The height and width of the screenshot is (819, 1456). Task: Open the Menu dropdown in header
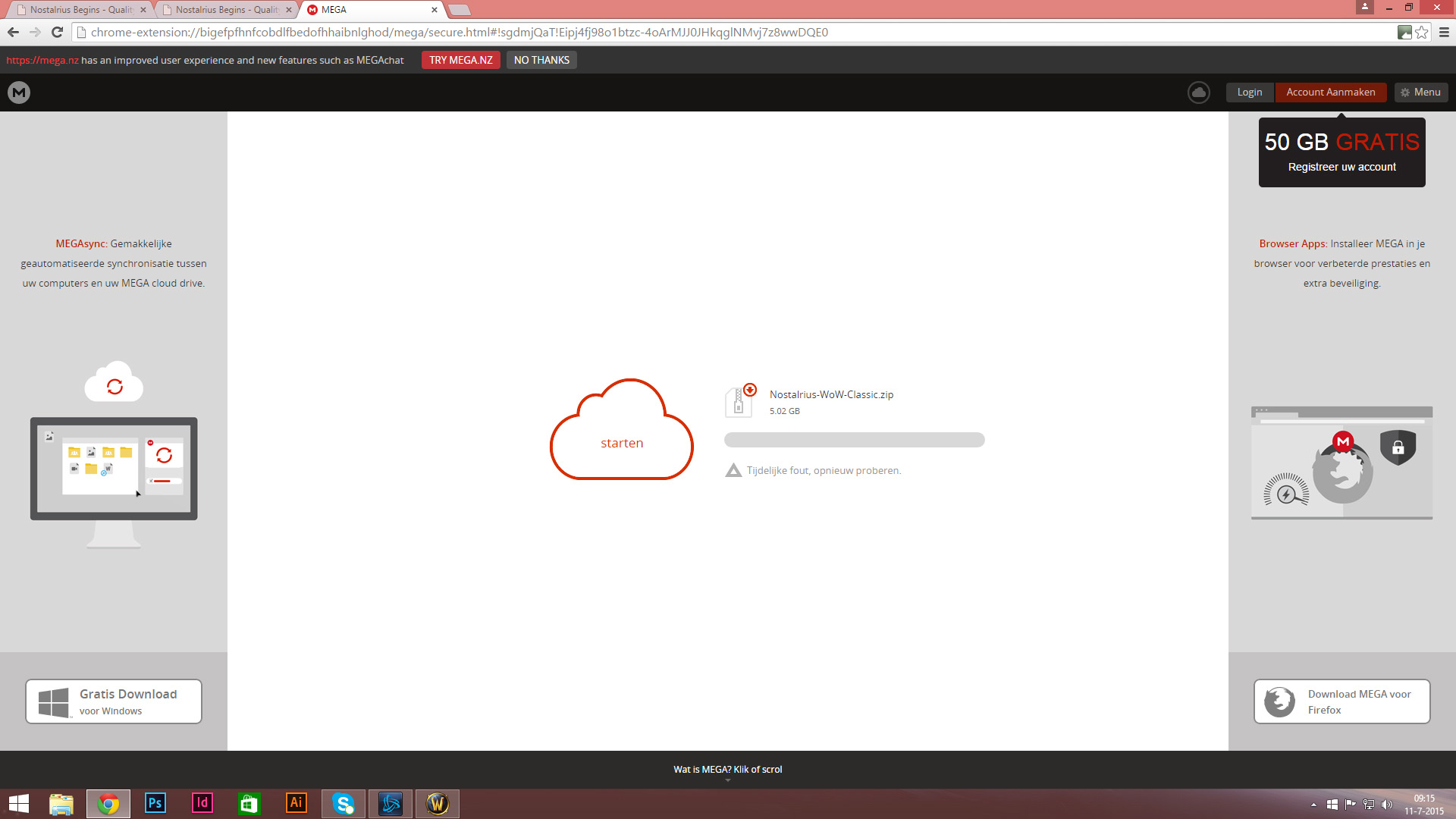(x=1421, y=93)
